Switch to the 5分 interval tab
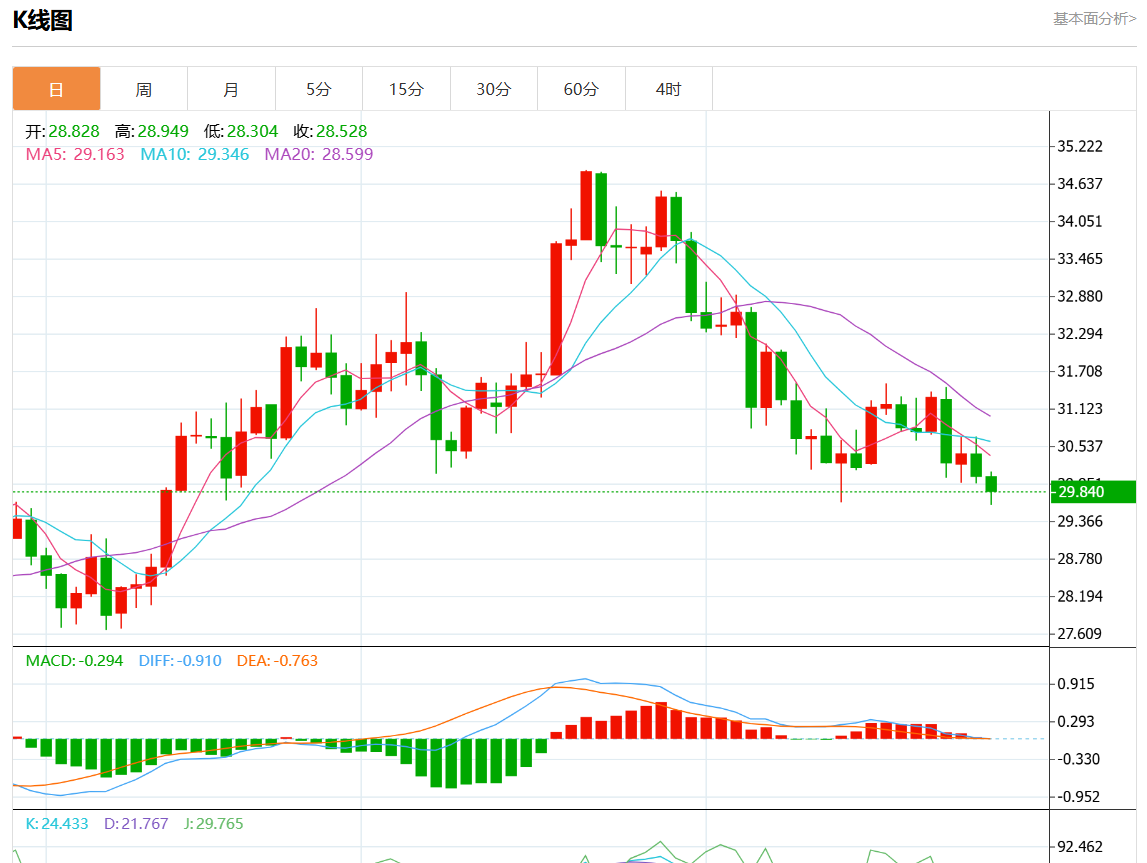Screen dimensions: 1147x863 318,89
